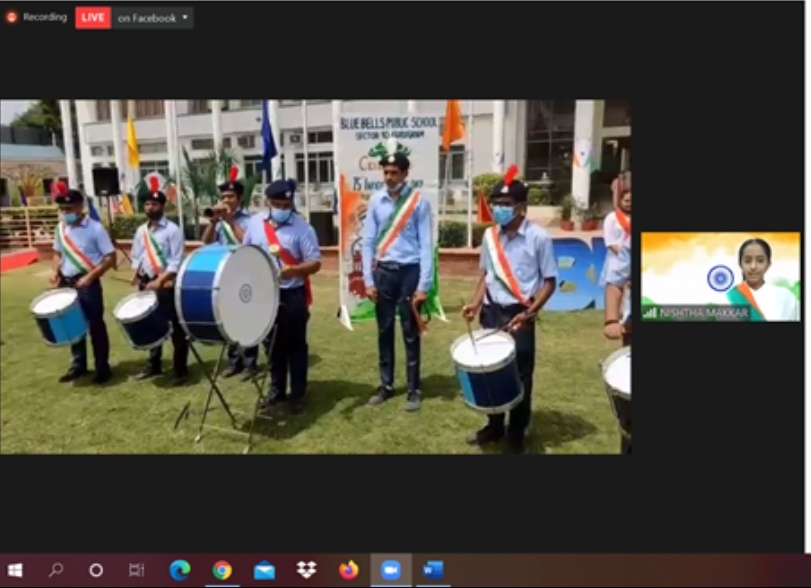Click the shared drum band video
Viewport: 811px width, 588px height.
pyautogui.click(x=315, y=276)
